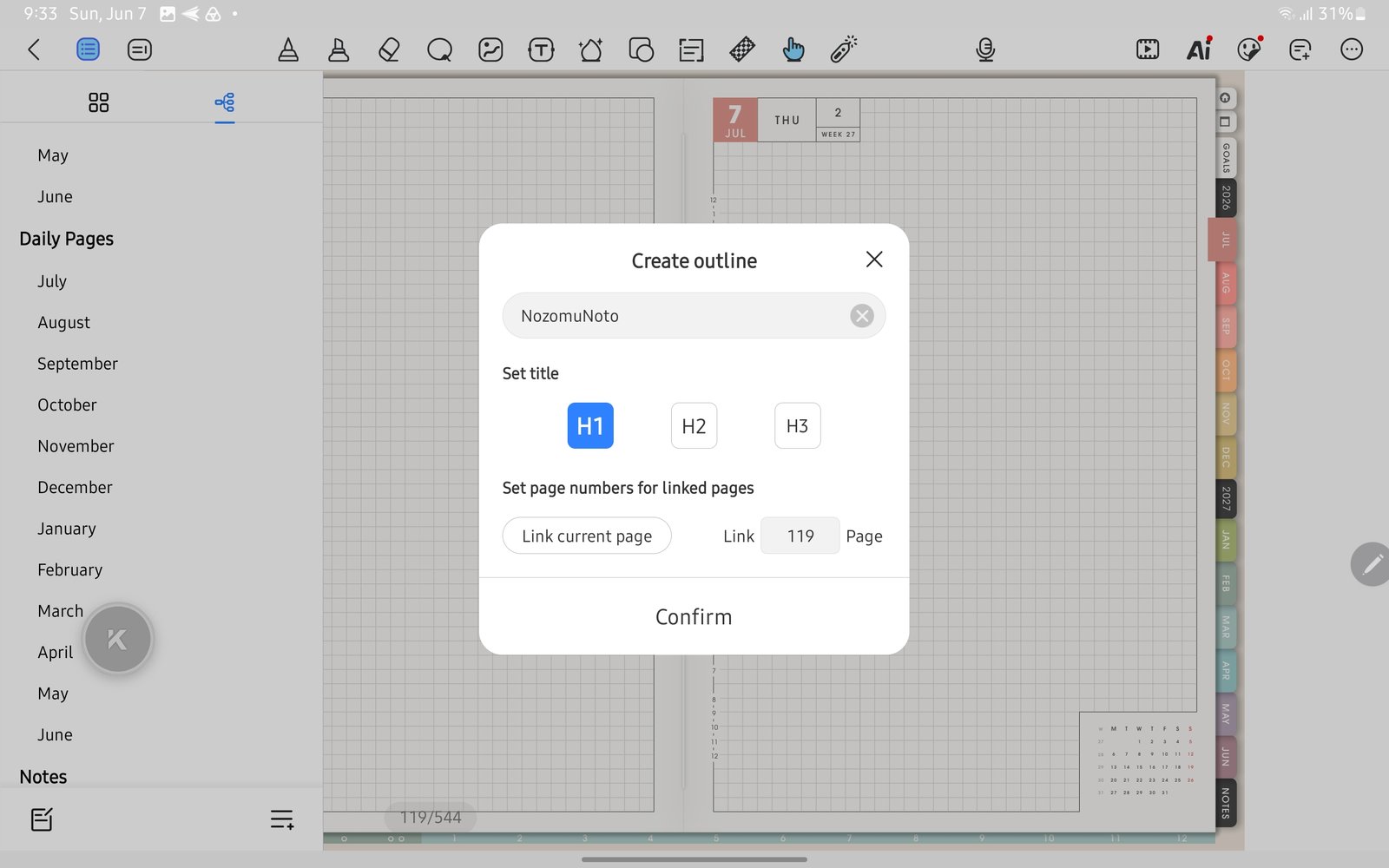The image size is (1389, 868).
Task: Toggle the outline list panel icon
Action: pyautogui.click(x=88, y=49)
